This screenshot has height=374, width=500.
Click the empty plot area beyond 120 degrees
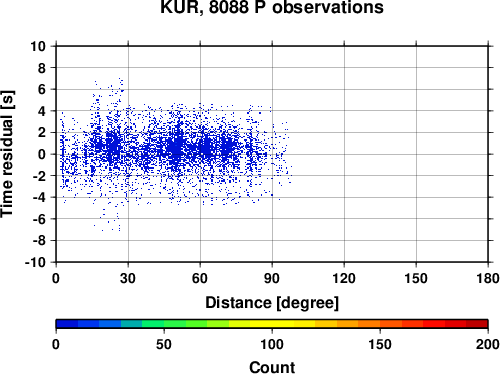(x=417, y=154)
